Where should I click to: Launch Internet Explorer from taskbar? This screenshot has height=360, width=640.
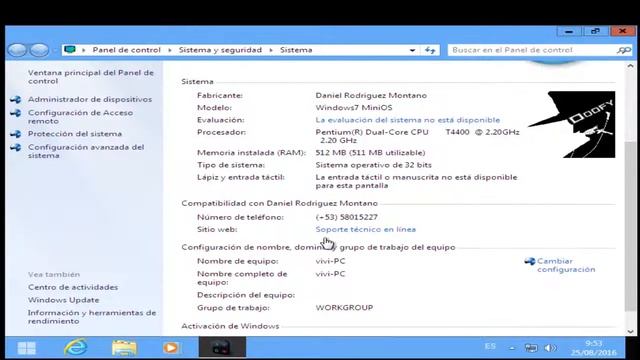pos(76,347)
